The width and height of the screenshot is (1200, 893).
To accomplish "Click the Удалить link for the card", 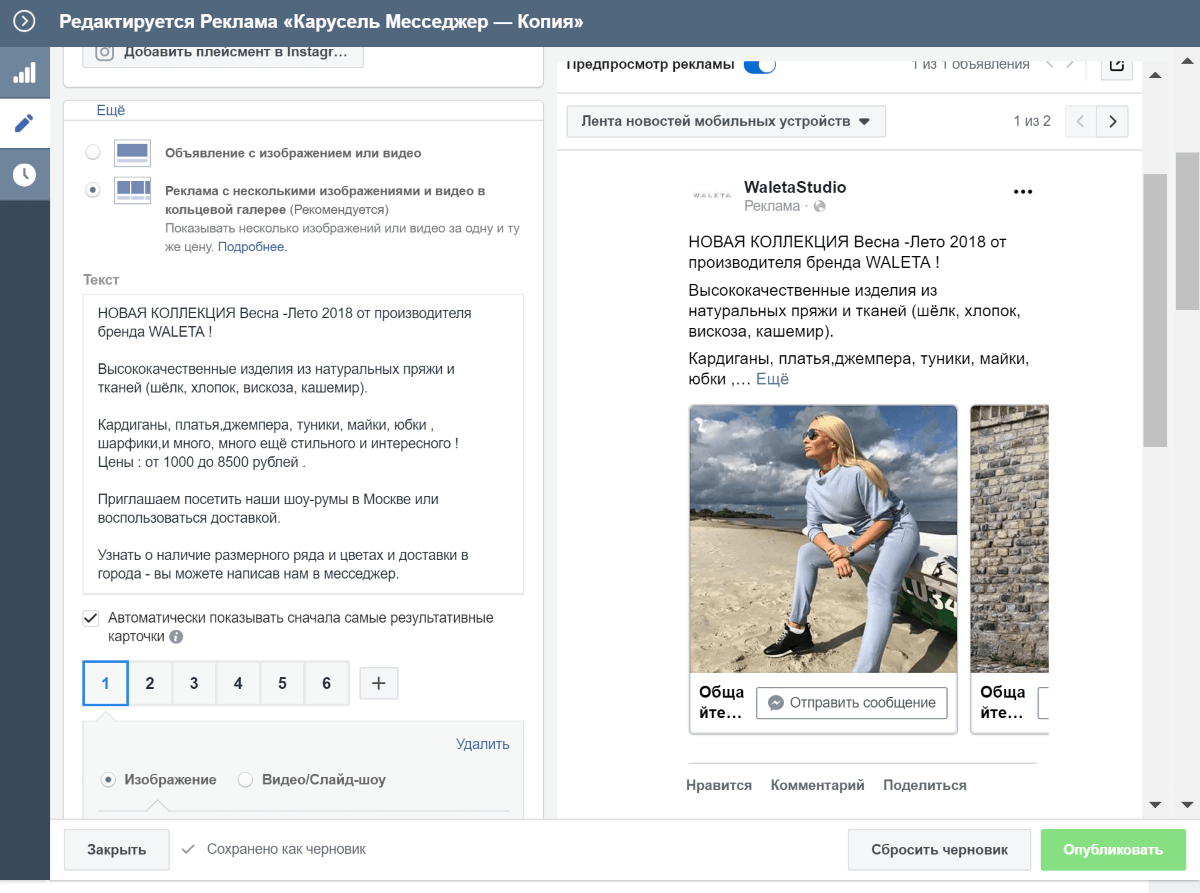I will coord(482,744).
